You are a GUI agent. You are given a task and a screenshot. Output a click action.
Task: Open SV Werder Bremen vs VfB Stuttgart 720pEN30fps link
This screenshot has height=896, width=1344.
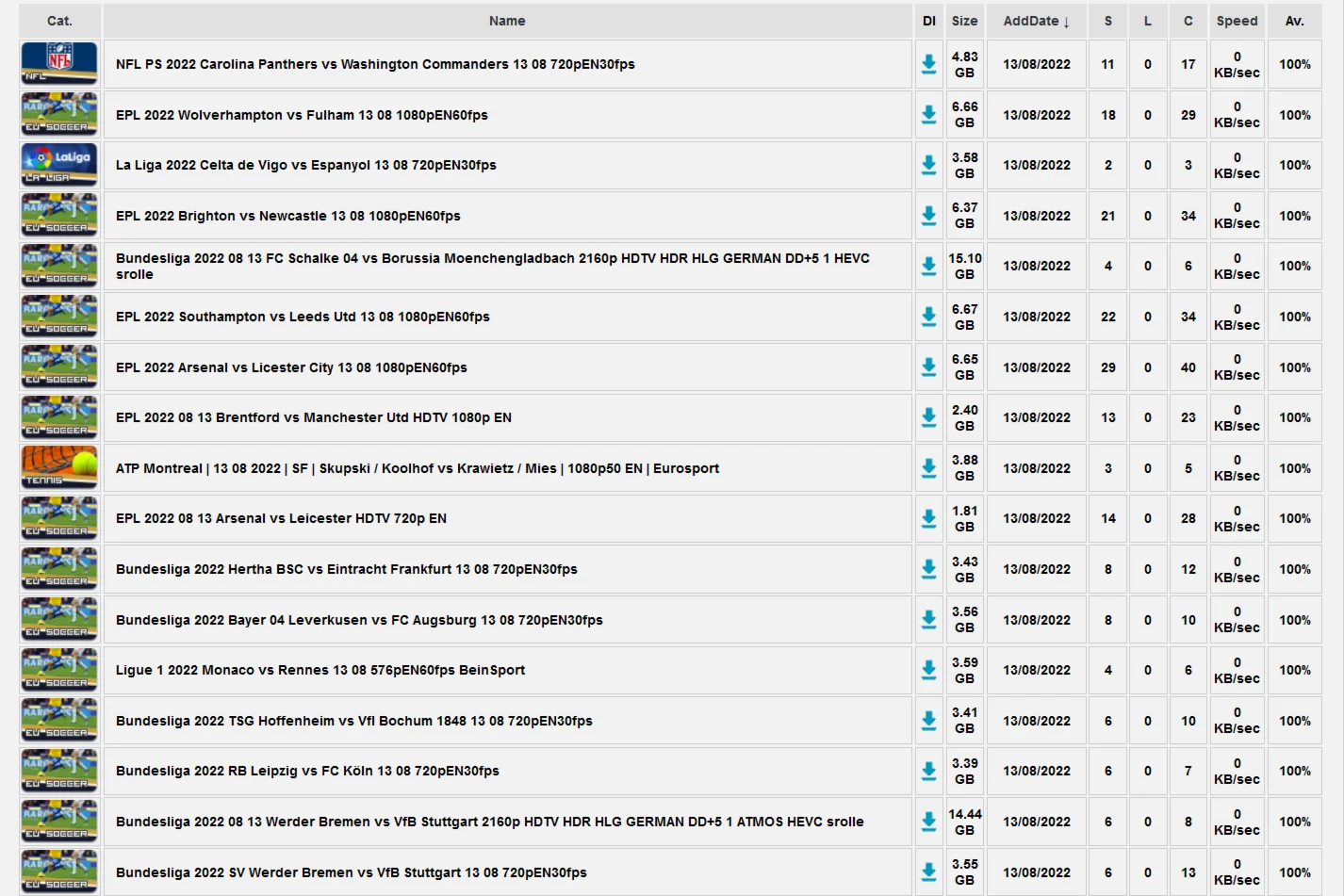352,872
